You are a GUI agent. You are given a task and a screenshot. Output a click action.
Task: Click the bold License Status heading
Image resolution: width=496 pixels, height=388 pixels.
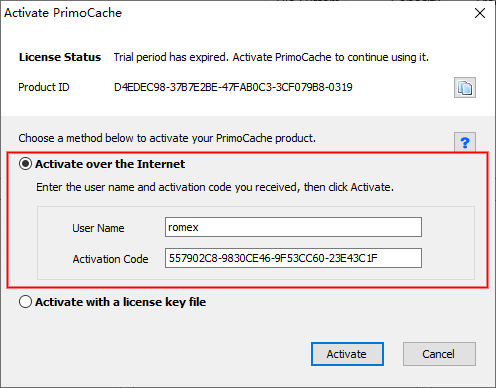pos(60,57)
